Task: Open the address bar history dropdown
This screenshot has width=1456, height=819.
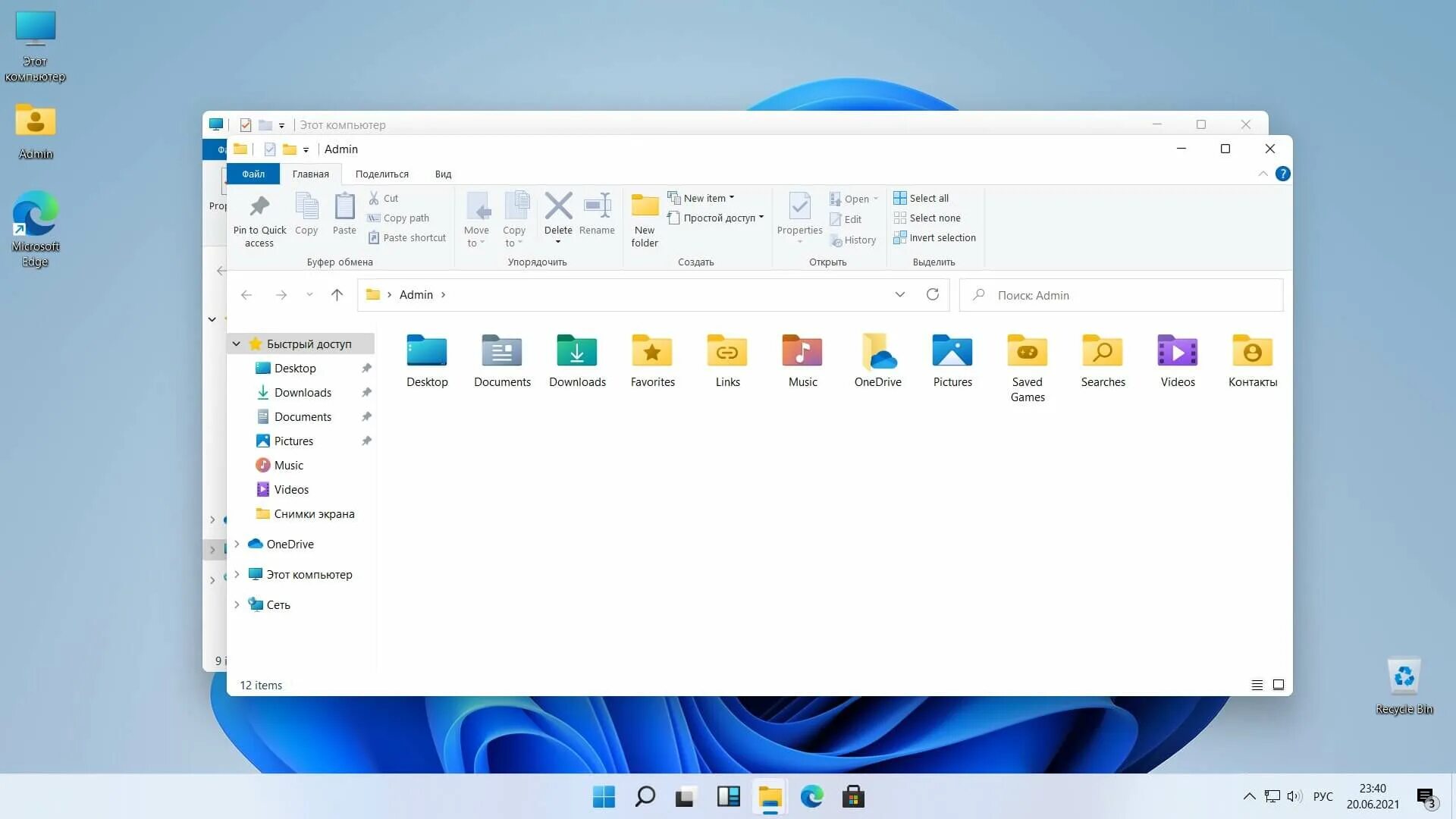Action: click(899, 295)
